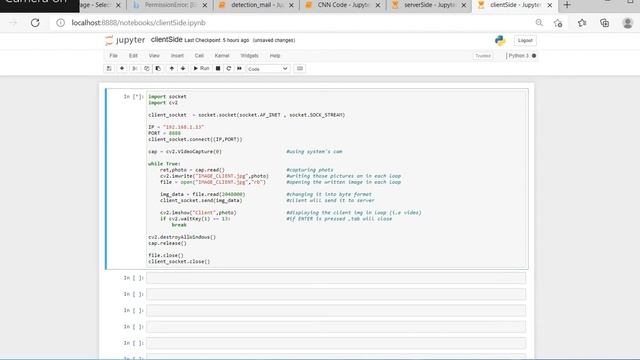Screen dimensions: 640x360
Task: Click the site information icon
Action: [x=60, y=23]
